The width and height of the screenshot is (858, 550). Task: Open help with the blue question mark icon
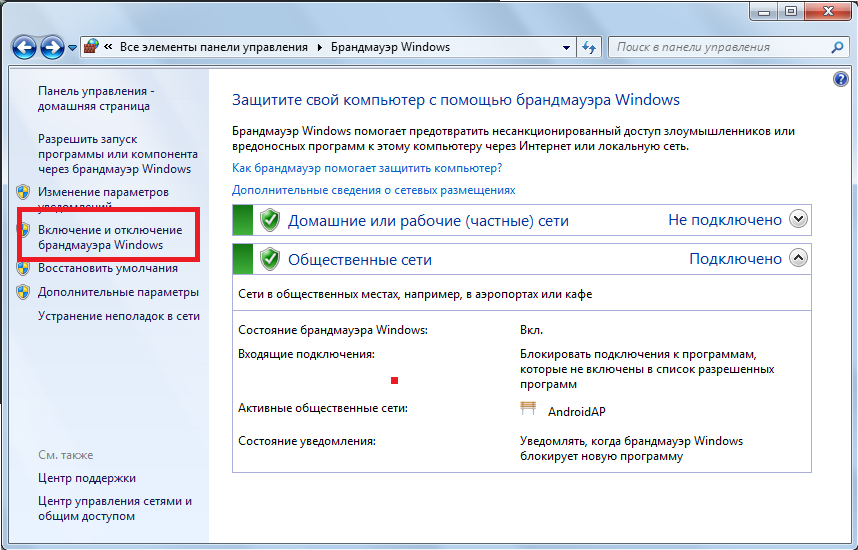coord(840,79)
